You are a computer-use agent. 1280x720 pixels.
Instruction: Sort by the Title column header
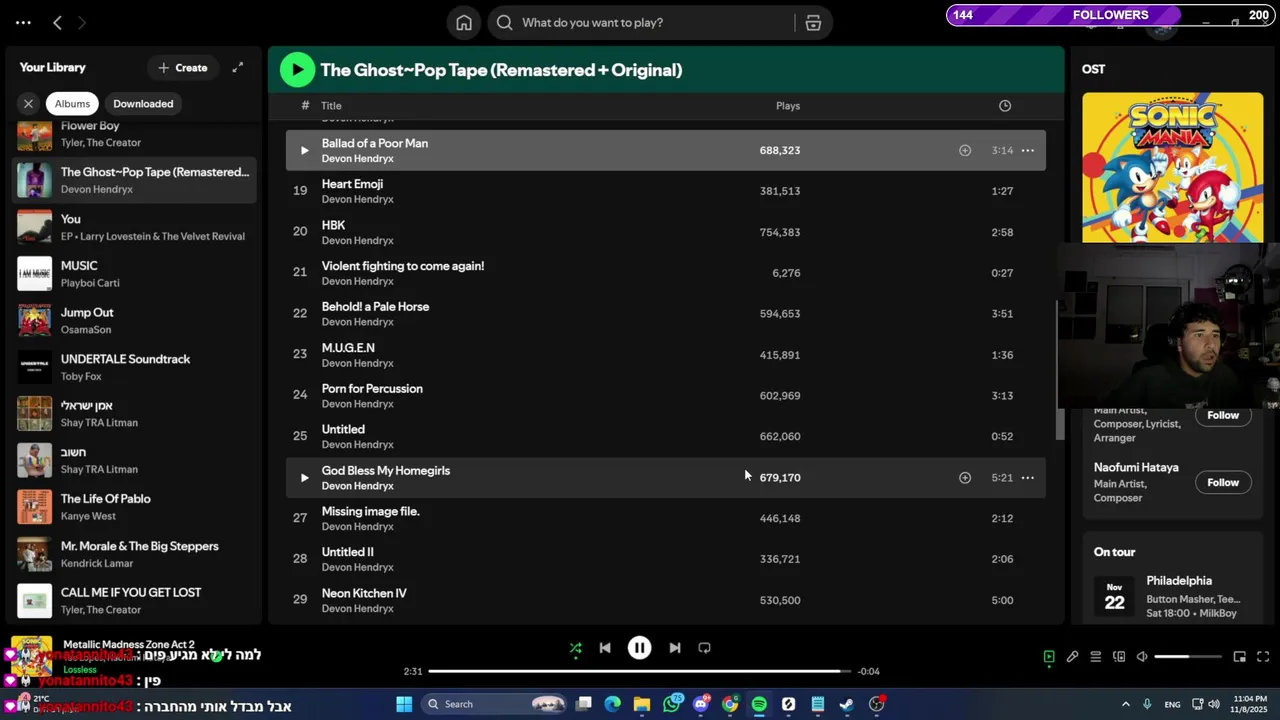(x=331, y=106)
